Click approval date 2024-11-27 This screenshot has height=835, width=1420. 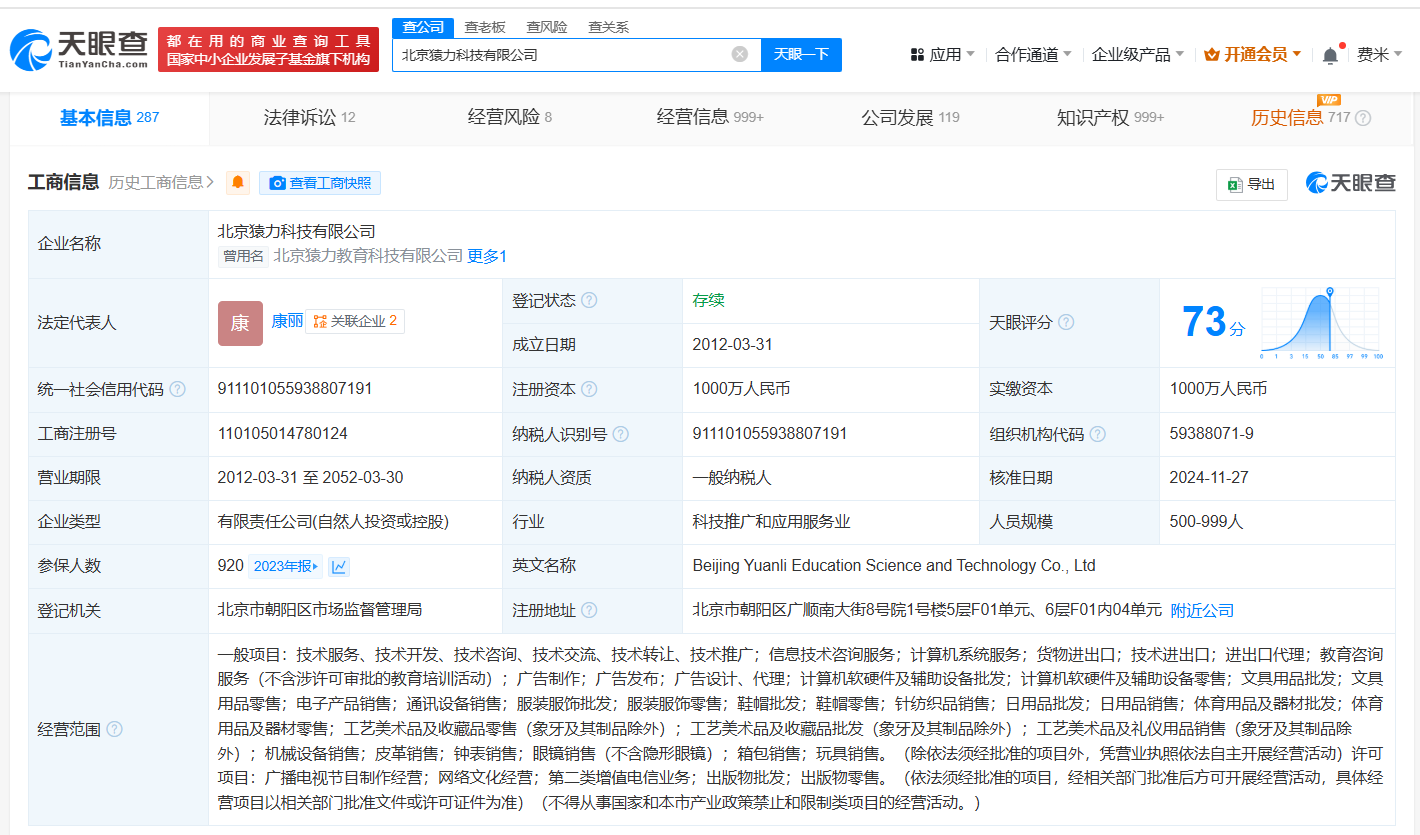pos(1209,478)
